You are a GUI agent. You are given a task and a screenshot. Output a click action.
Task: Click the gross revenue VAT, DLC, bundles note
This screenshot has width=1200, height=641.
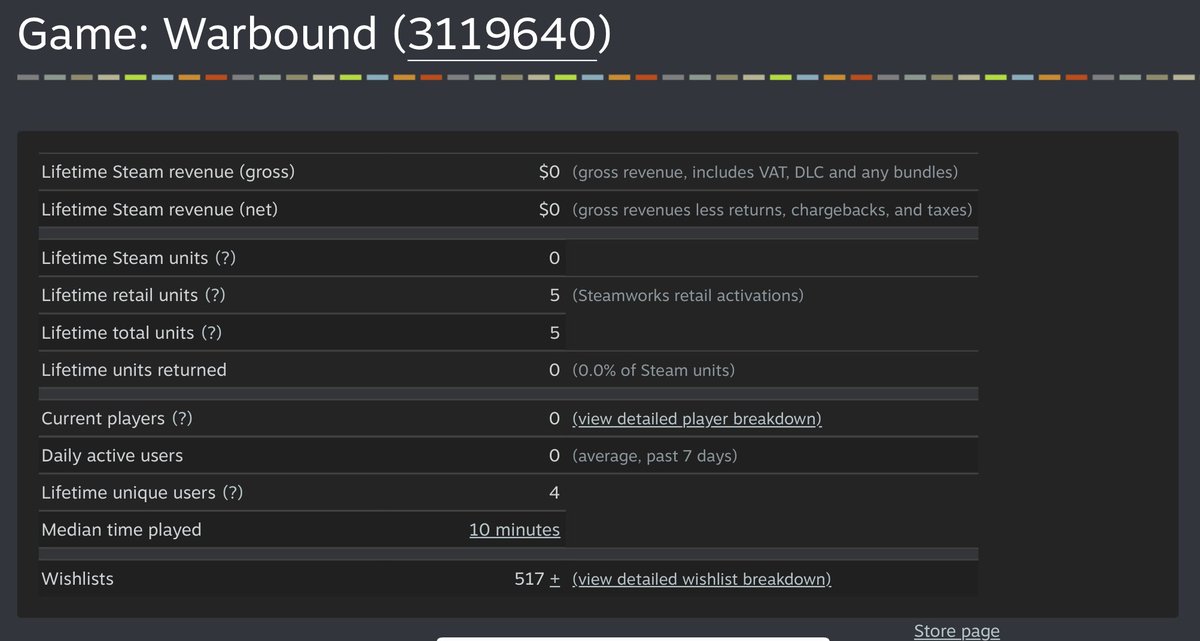765,172
